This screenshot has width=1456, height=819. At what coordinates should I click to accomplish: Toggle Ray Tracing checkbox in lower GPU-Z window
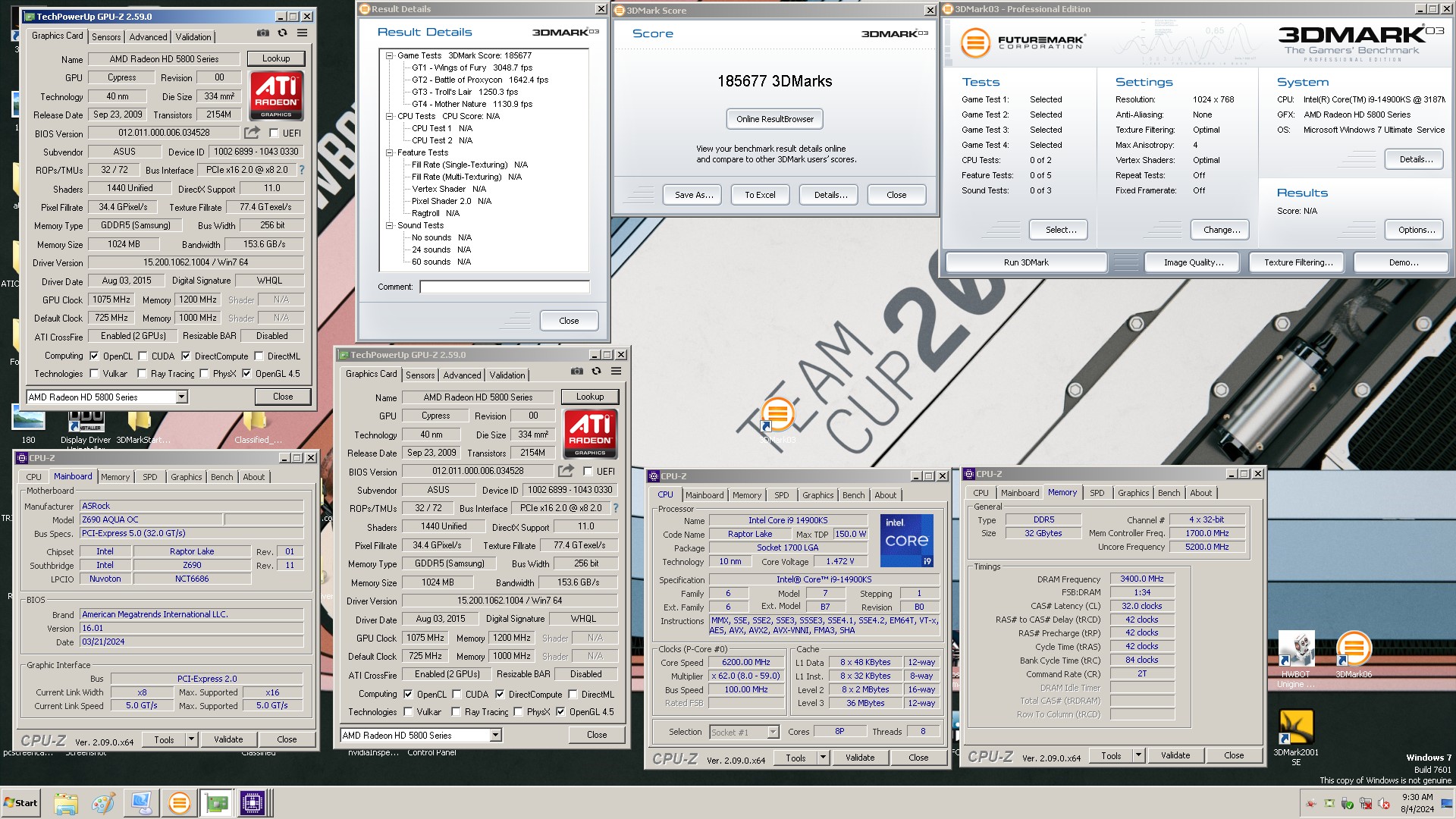456,711
